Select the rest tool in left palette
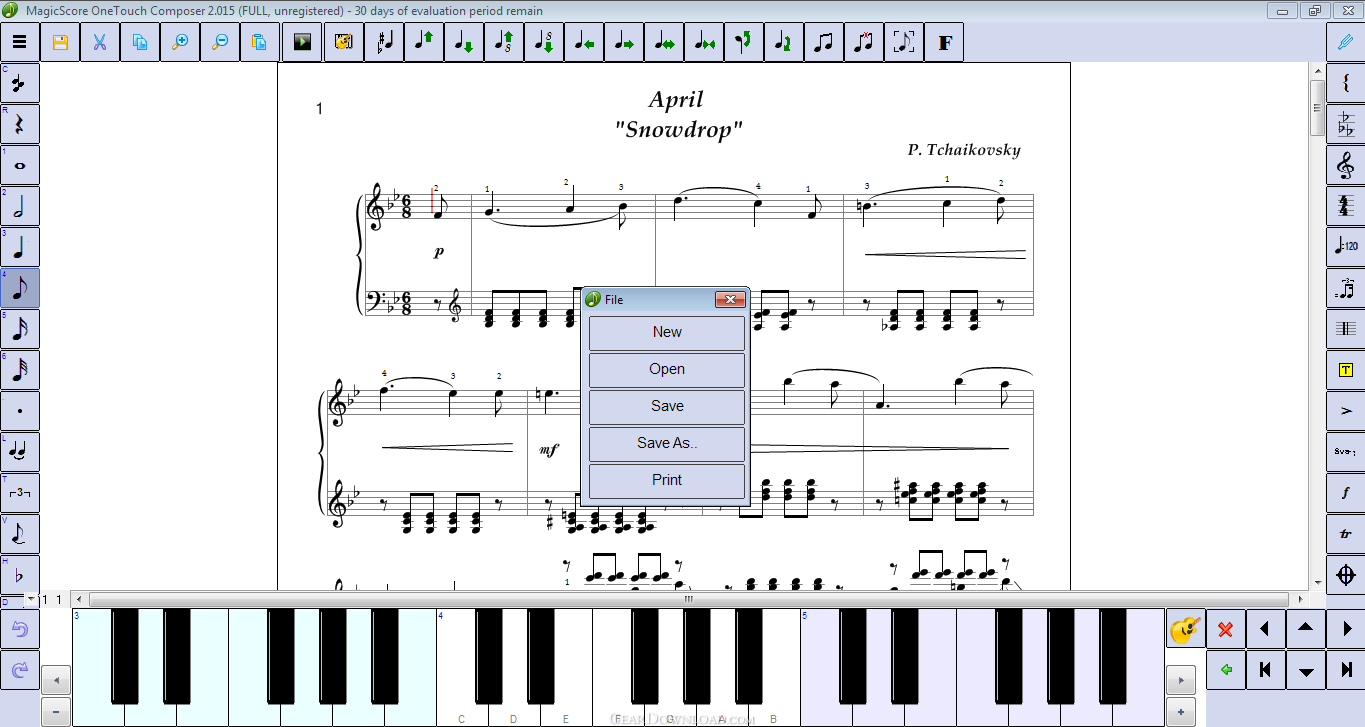The image size is (1365, 727). click(20, 124)
